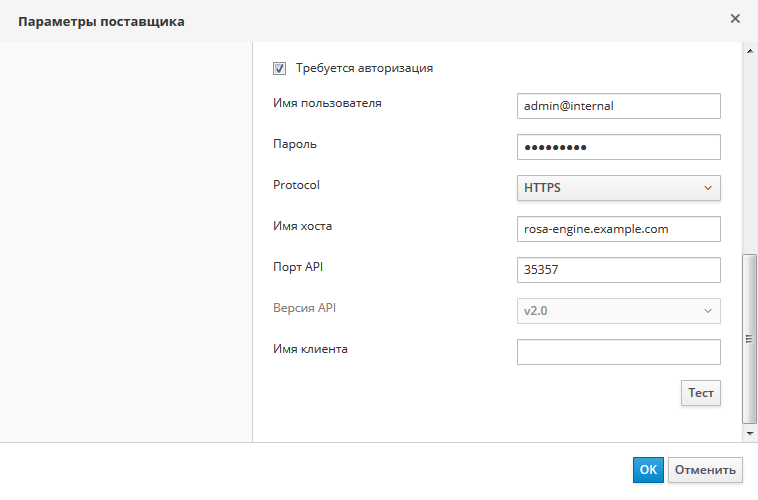Close the Параметры поставщика dialog
This screenshot has width=758, height=500.
point(735,19)
